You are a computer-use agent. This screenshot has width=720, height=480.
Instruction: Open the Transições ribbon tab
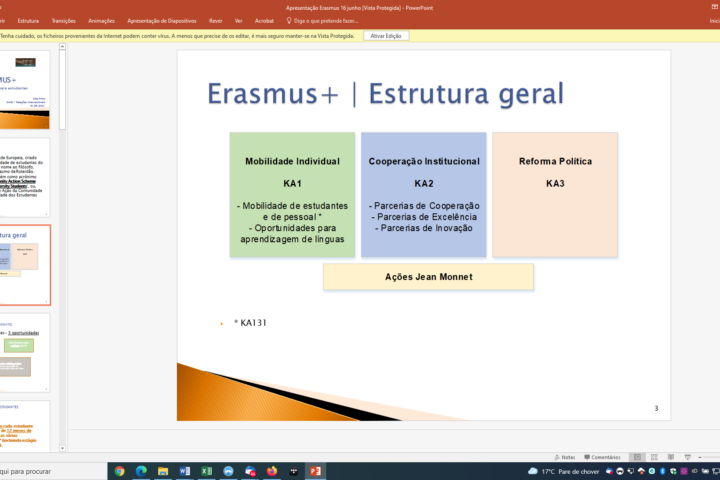pos(63,21)
